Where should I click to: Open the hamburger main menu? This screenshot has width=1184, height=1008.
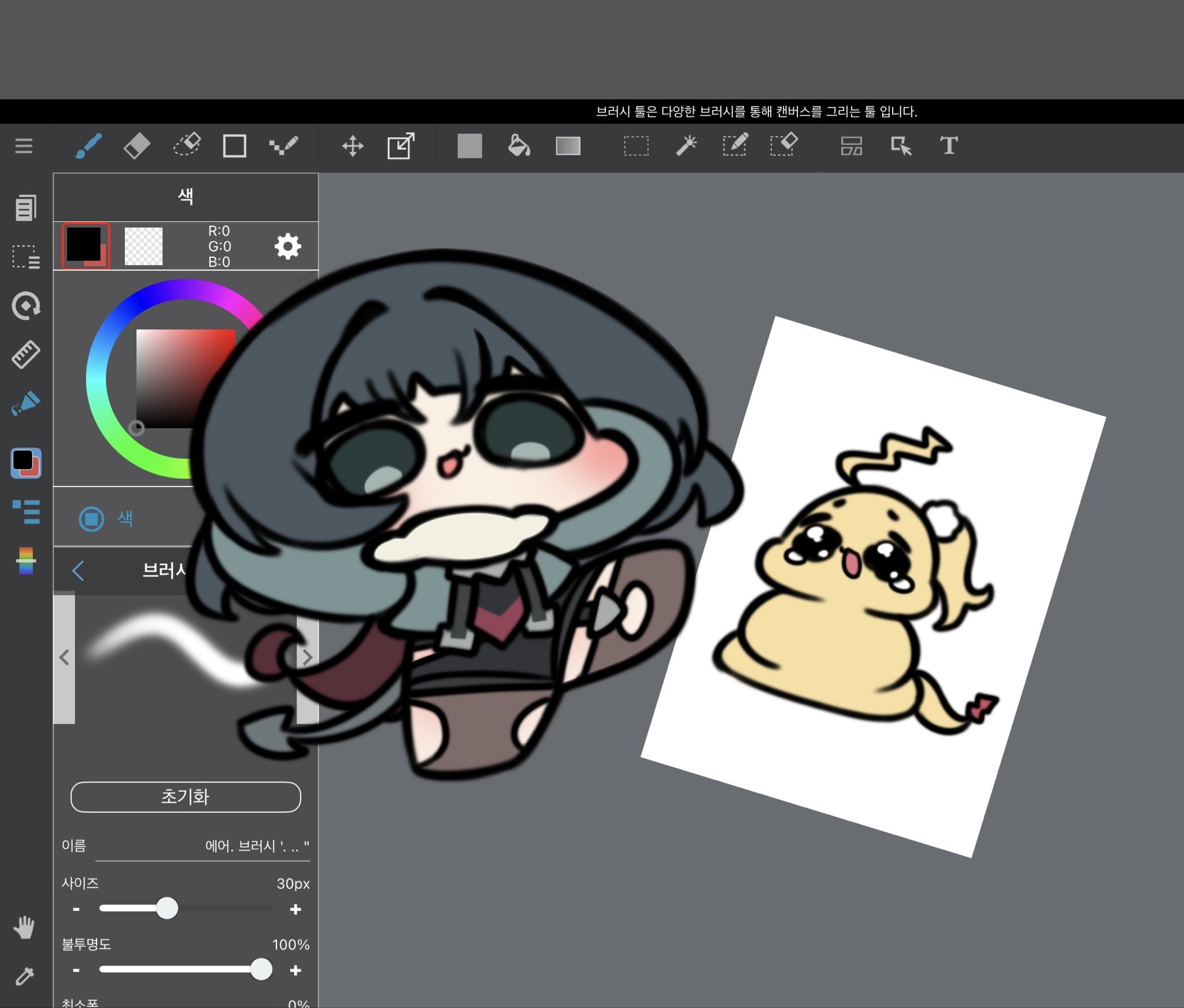coord(24,146)
